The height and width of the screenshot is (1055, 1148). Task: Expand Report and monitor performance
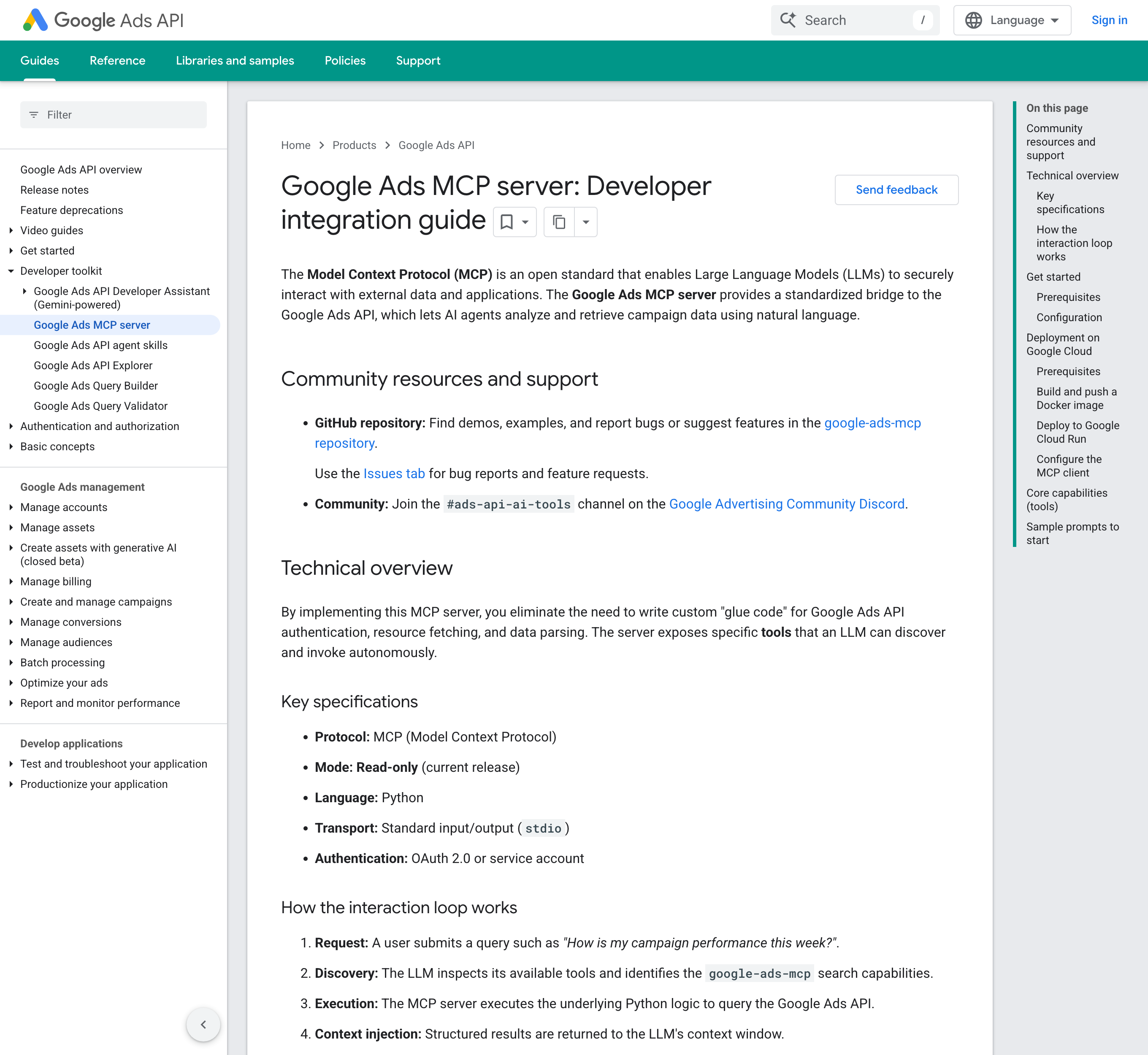pyautogui.click(x=11, y=703)
